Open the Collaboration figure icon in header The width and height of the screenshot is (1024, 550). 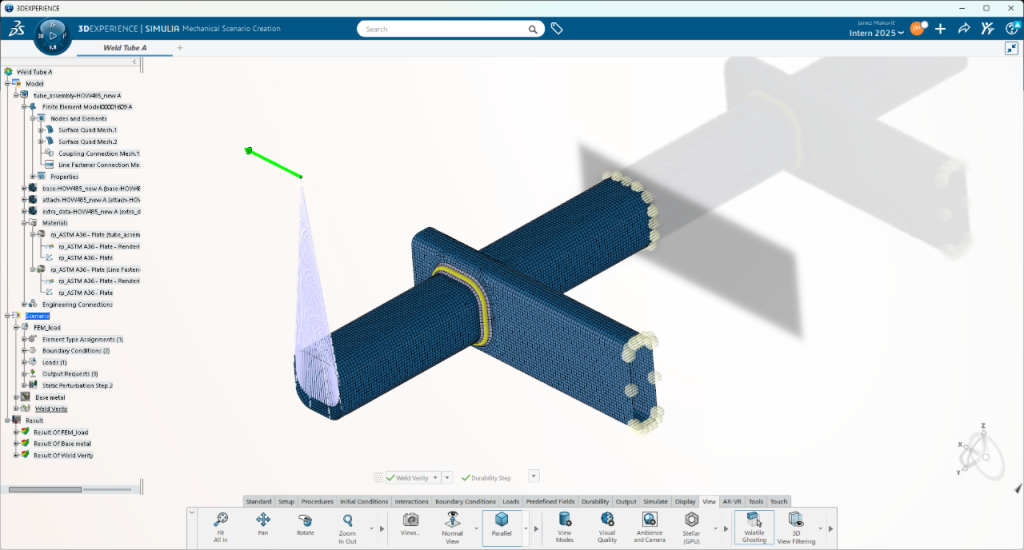[x=987, y=29]
